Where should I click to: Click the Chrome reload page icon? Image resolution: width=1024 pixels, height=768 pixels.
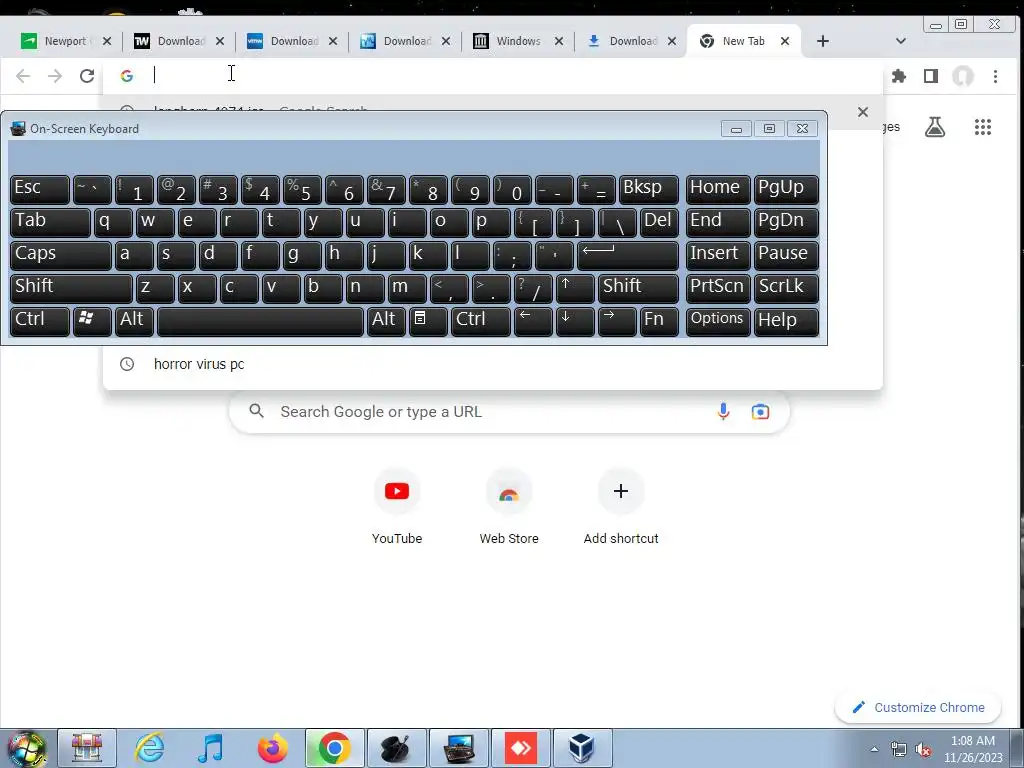point(87,76)
